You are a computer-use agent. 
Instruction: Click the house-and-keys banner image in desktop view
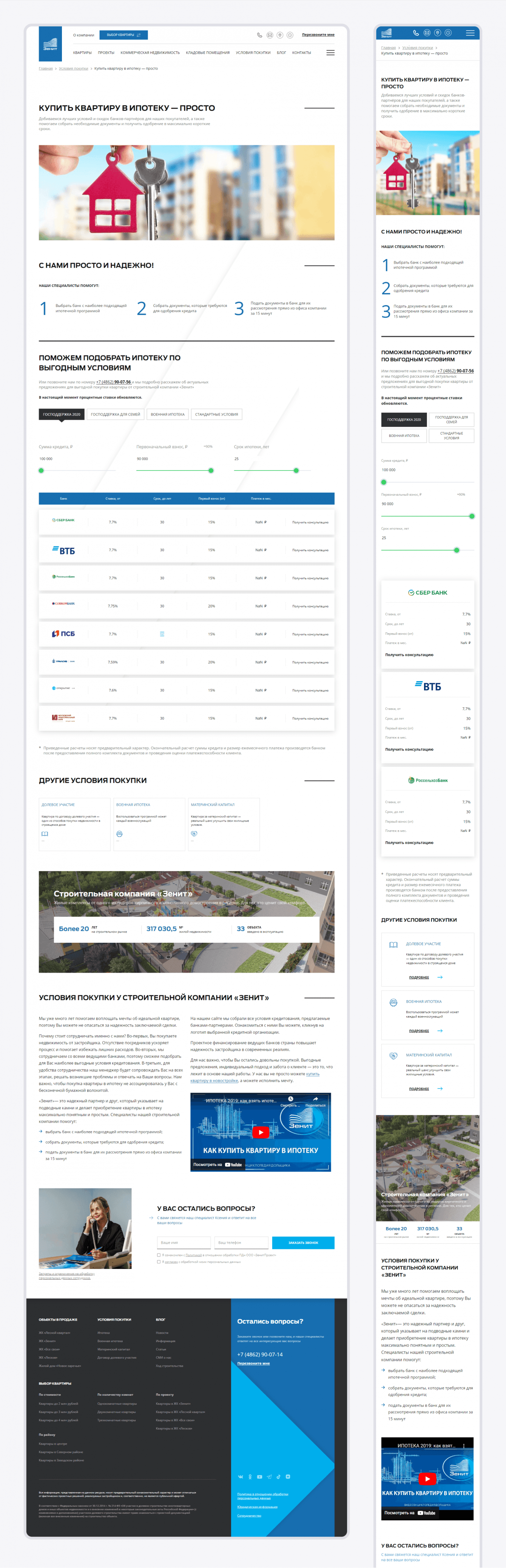[x=186, y=192]
